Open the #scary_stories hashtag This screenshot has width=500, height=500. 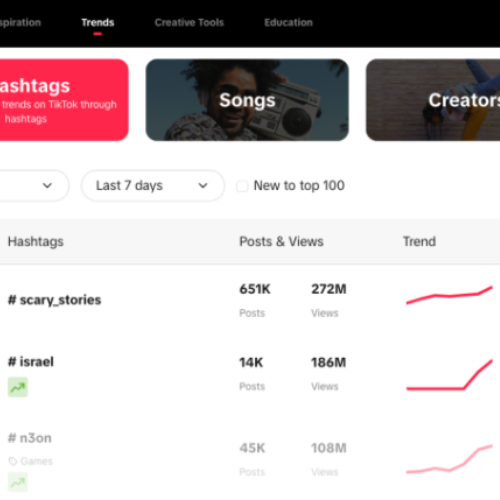[x=55, y=300]
